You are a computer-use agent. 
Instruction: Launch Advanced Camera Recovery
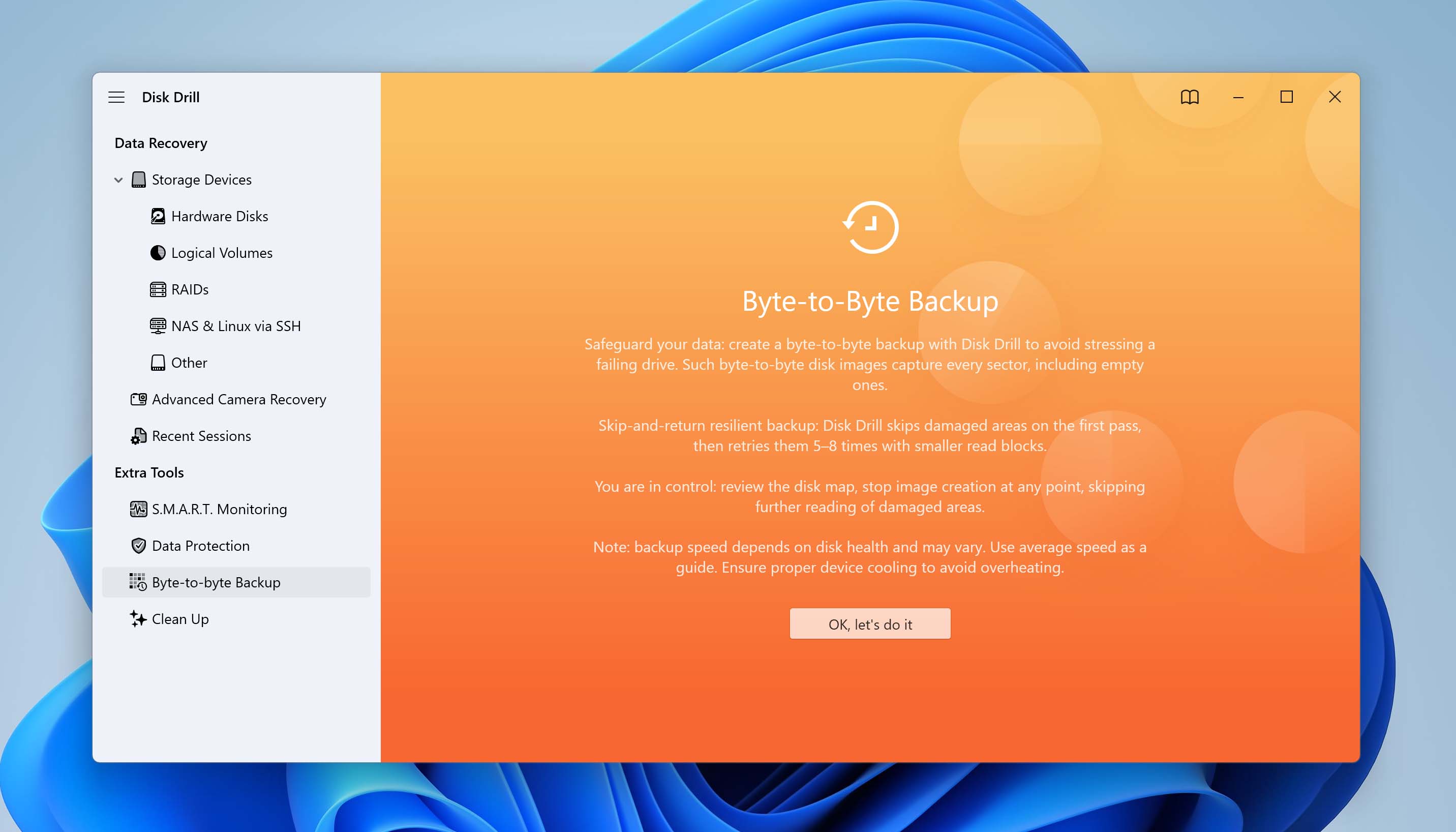[238, 399]
